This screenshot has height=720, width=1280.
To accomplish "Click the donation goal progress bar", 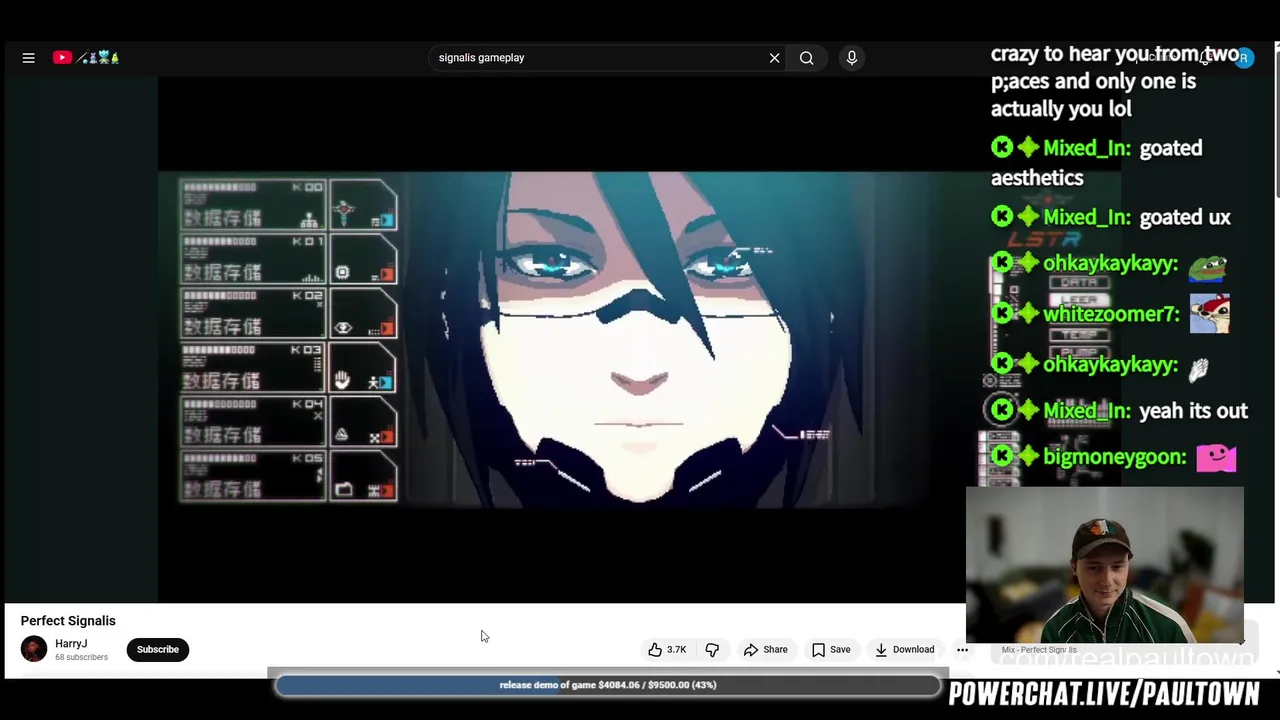I will 608,685.
